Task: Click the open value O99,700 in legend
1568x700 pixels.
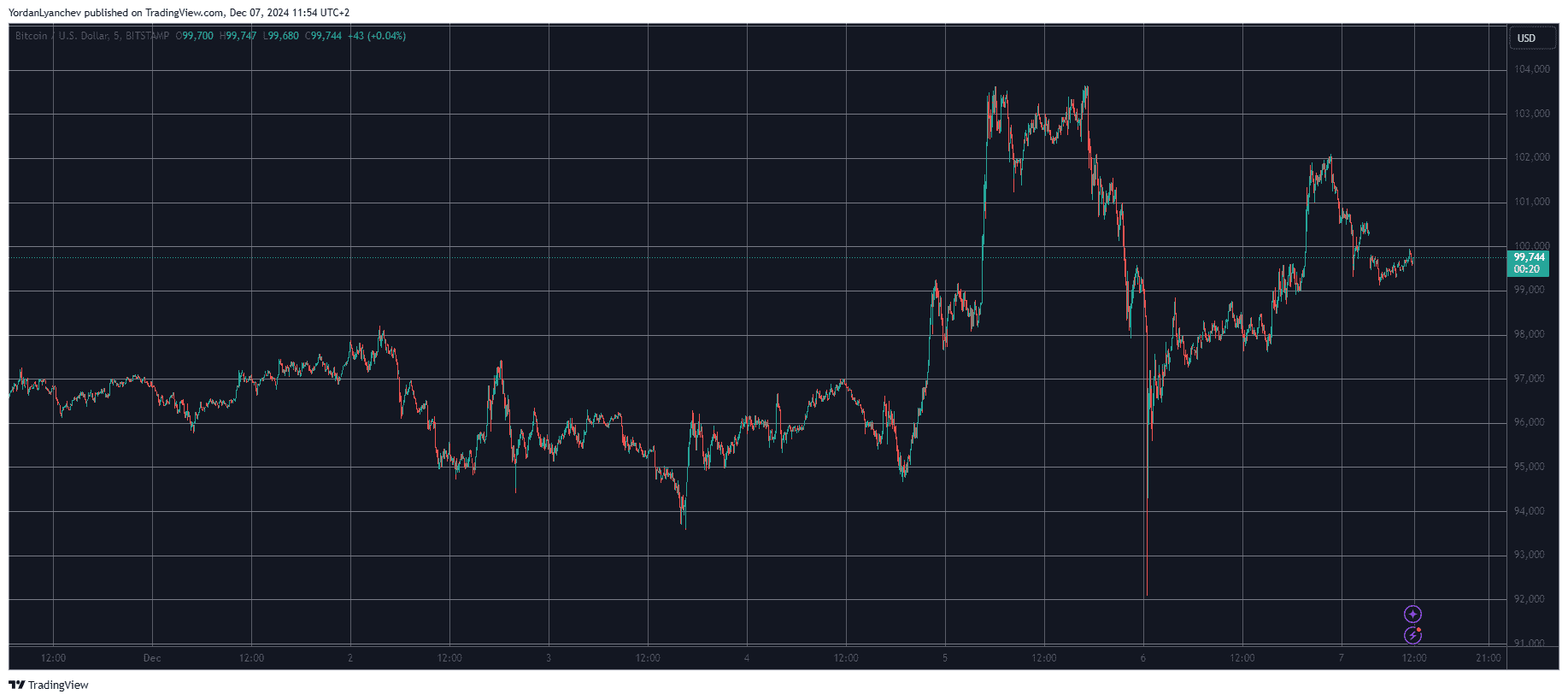Action: 195,36
